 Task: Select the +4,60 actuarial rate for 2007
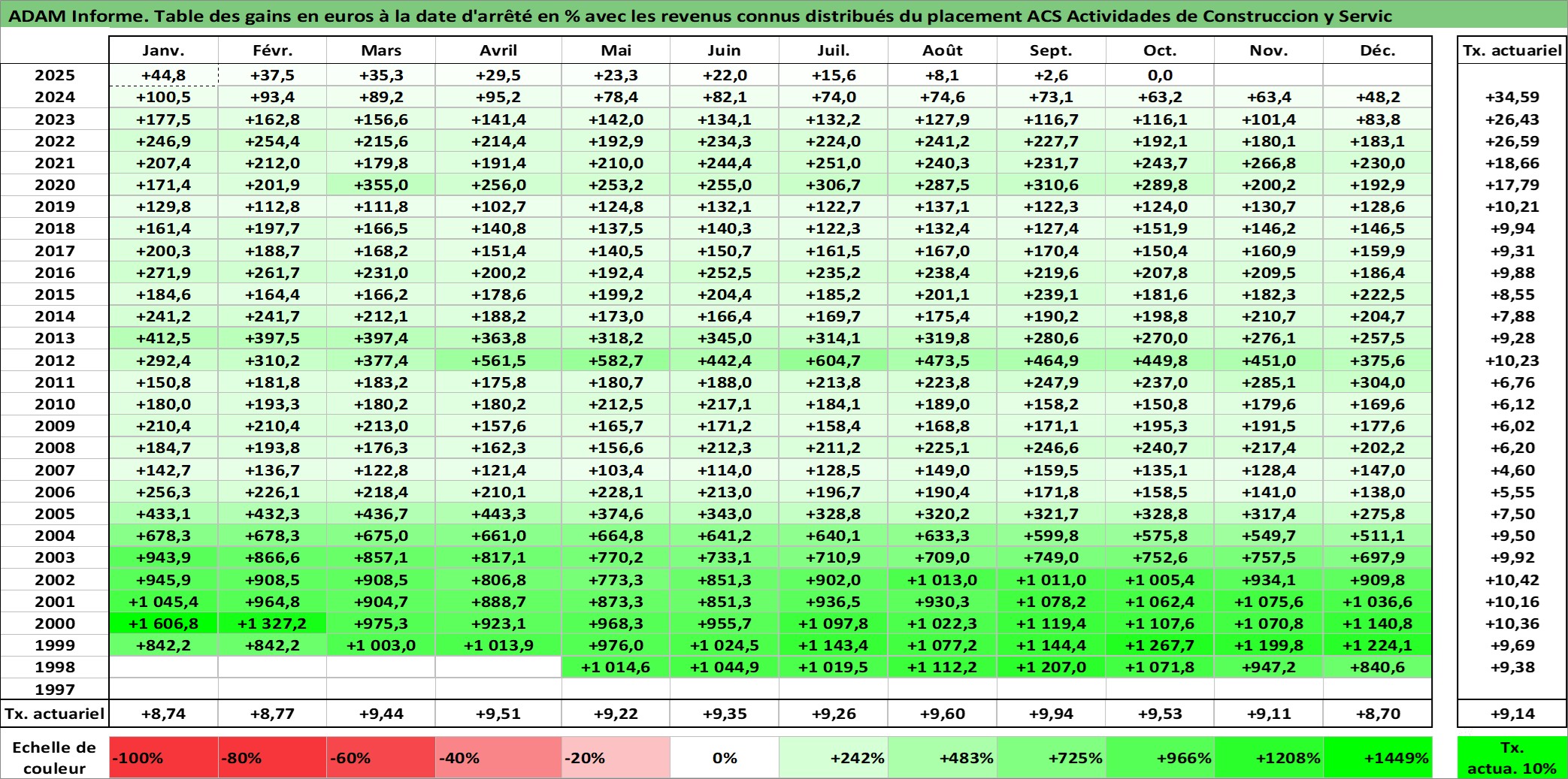[1512, 470]
